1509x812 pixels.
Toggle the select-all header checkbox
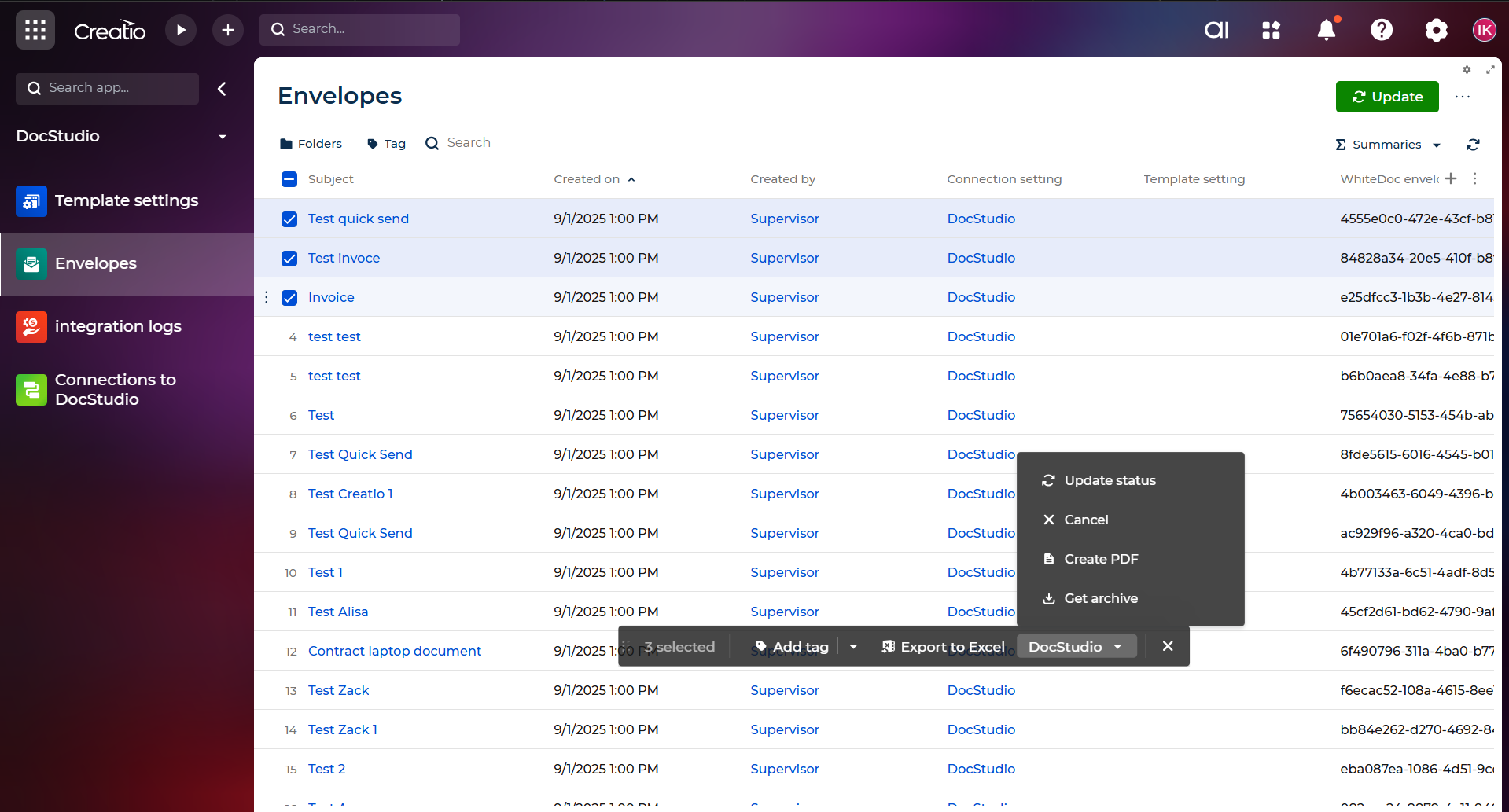pyautogui.click(x=289, y=179)
